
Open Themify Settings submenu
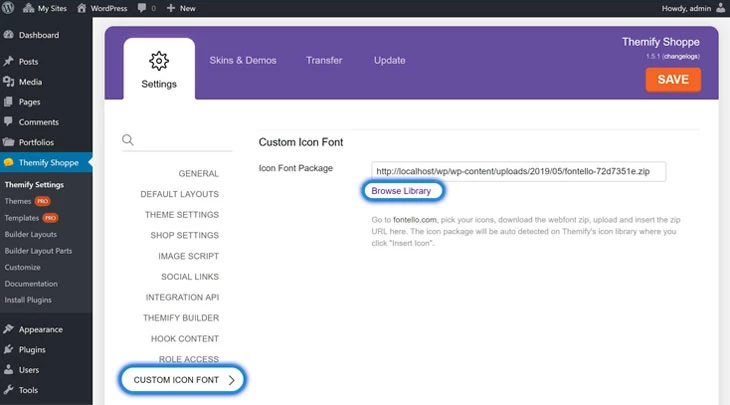(x=34, y=185)
